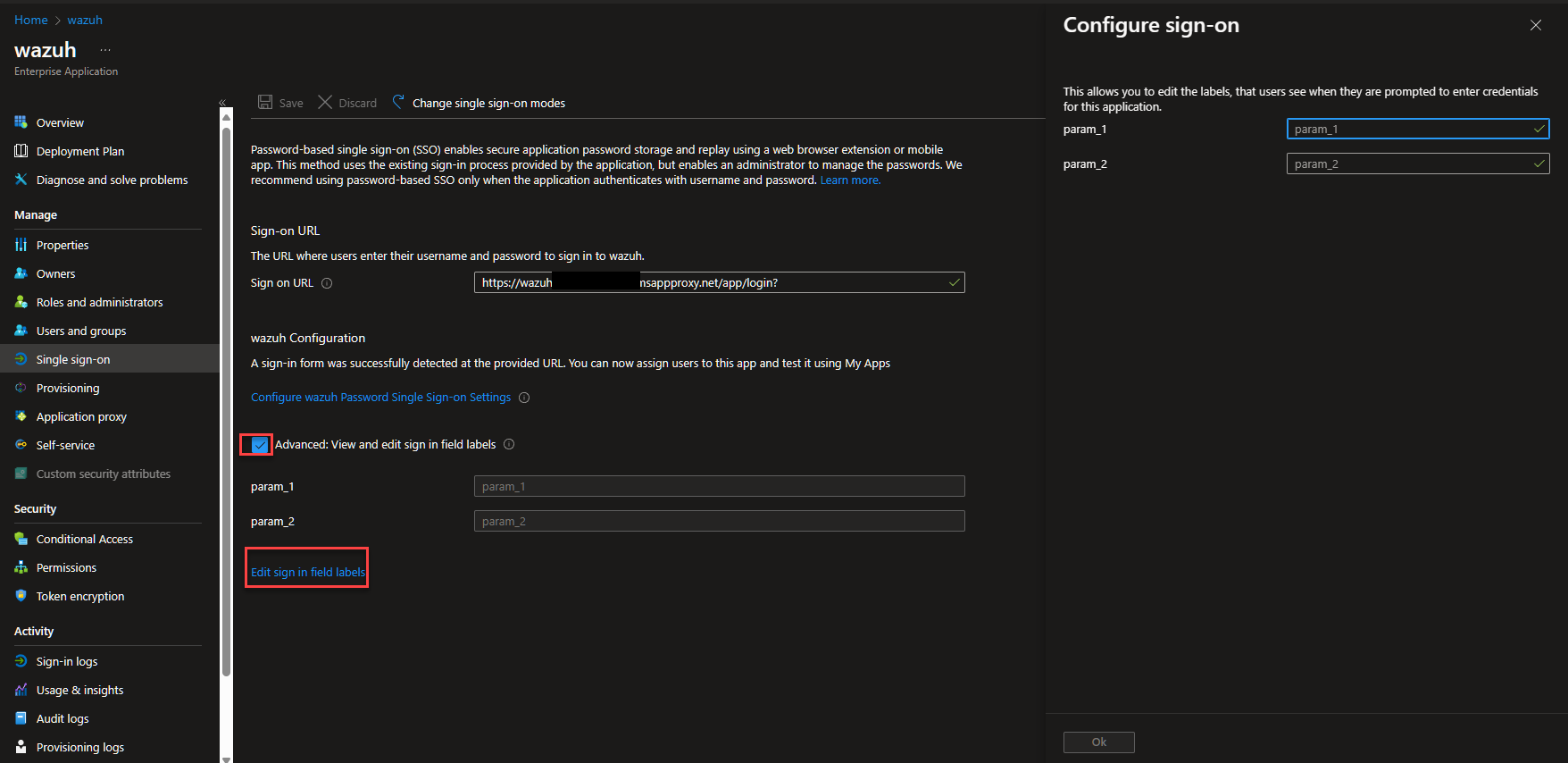The width and height of the screenshot is (1568, 763).
Task: Click the Roles and administrators icon
Action: point(21,302)
